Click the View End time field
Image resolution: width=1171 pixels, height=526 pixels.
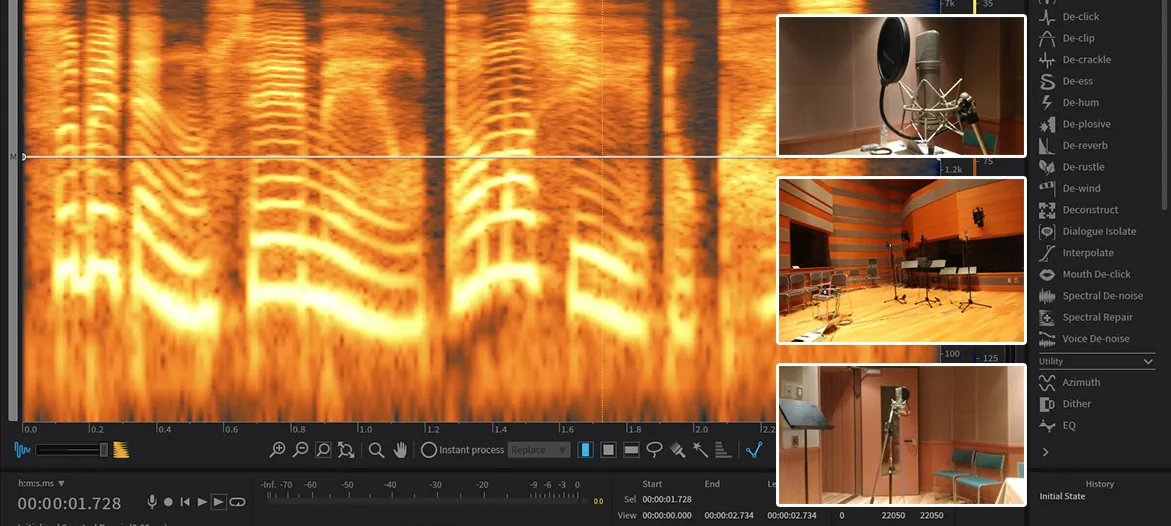click(730, 516)
